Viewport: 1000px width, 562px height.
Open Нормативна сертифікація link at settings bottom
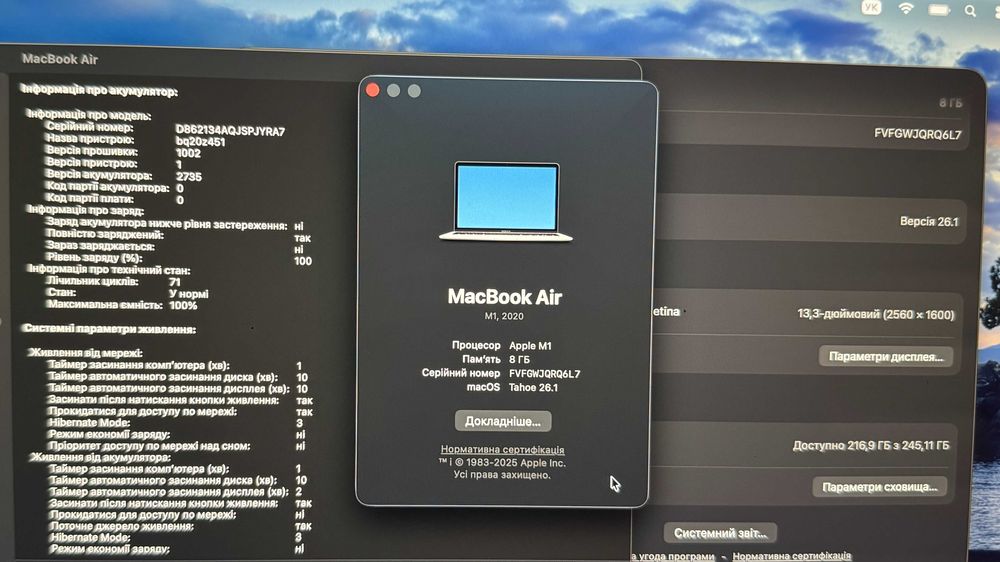coord(791,556)
